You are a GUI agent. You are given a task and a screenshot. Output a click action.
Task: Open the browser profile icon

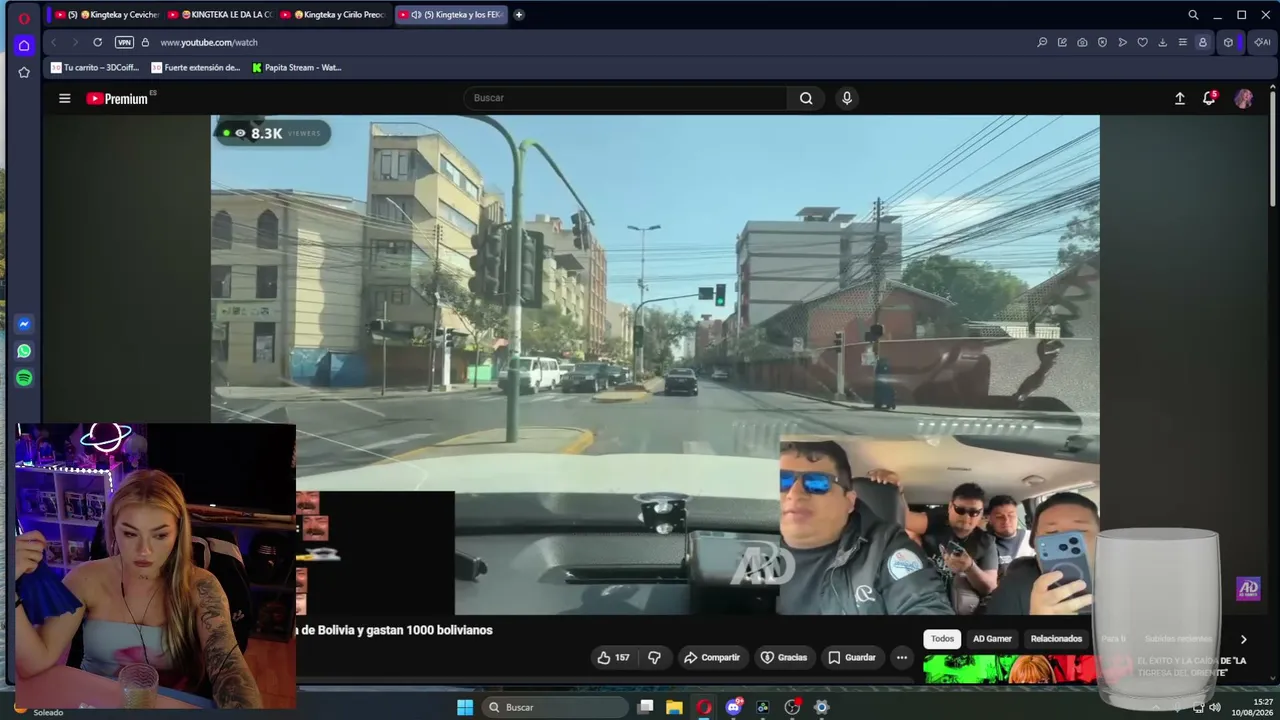click(1202, 42)
